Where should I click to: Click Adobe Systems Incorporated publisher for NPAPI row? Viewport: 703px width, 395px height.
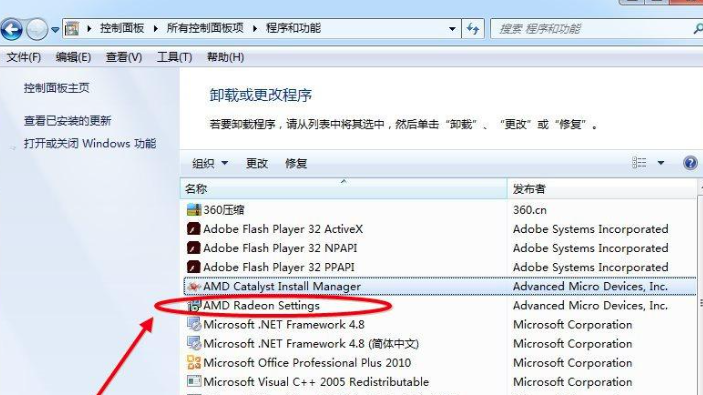click(590, 248)
